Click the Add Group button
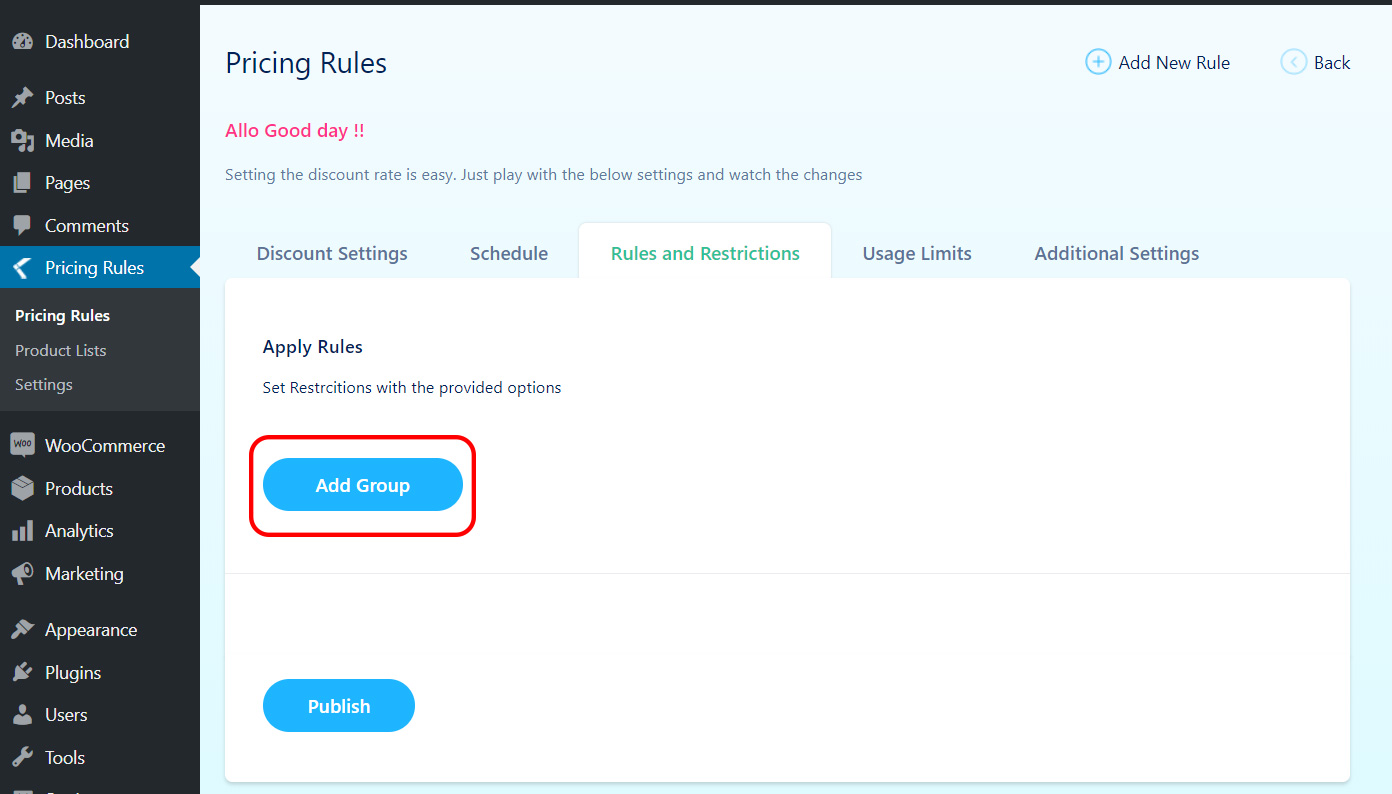Screen dimensions: 1392x794 [x=363, y=485]
